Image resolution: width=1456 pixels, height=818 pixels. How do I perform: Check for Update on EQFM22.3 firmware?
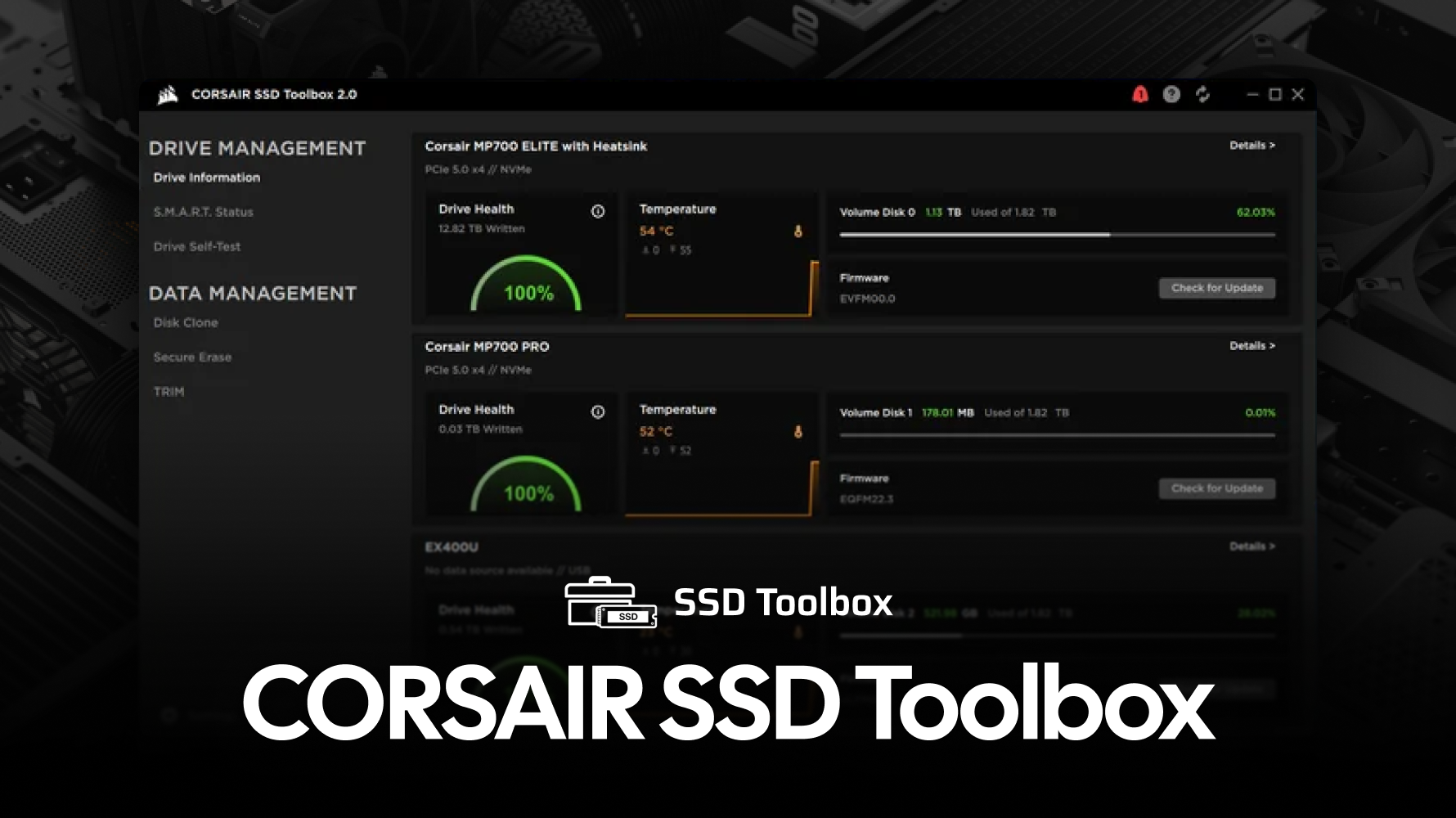[x=1217, y=488]
